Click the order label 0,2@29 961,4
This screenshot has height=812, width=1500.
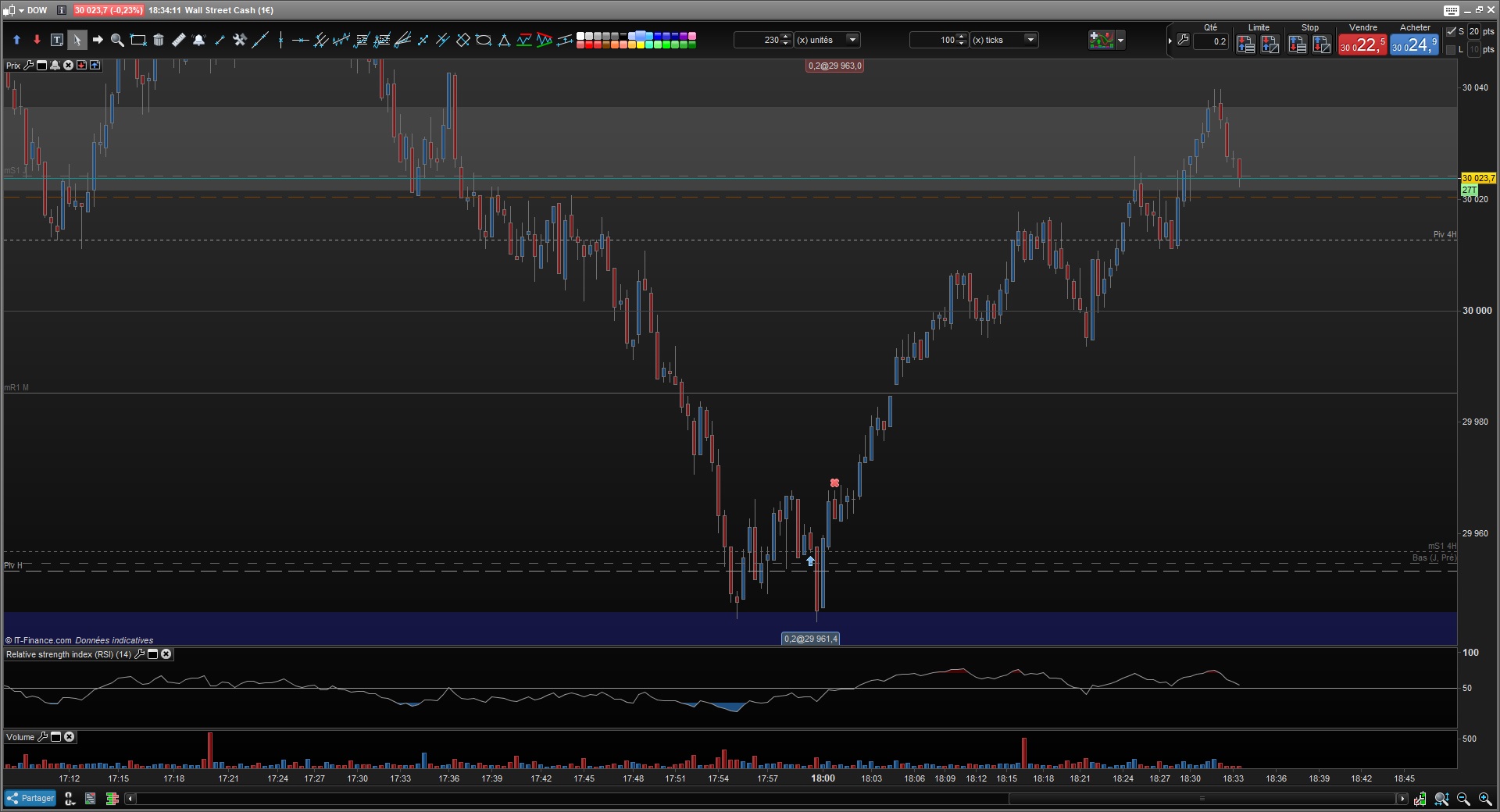coord(811,639)
